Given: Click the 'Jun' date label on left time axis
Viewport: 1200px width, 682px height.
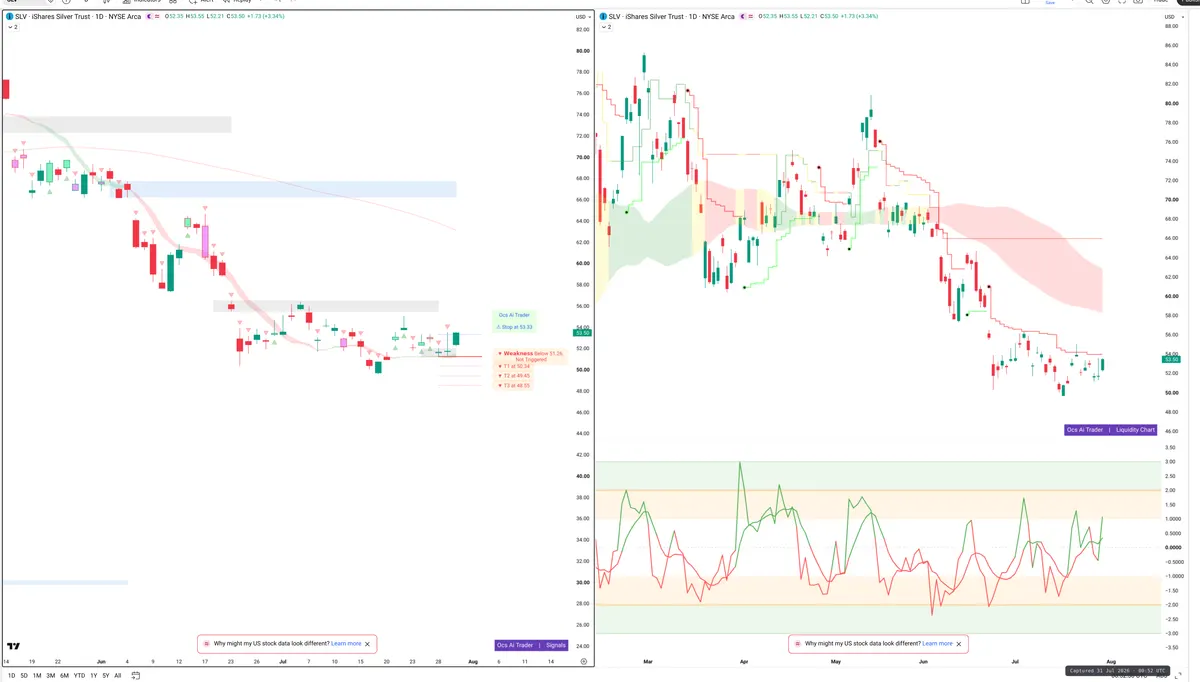Looking at the screenshot, I should tap(100, 662).
